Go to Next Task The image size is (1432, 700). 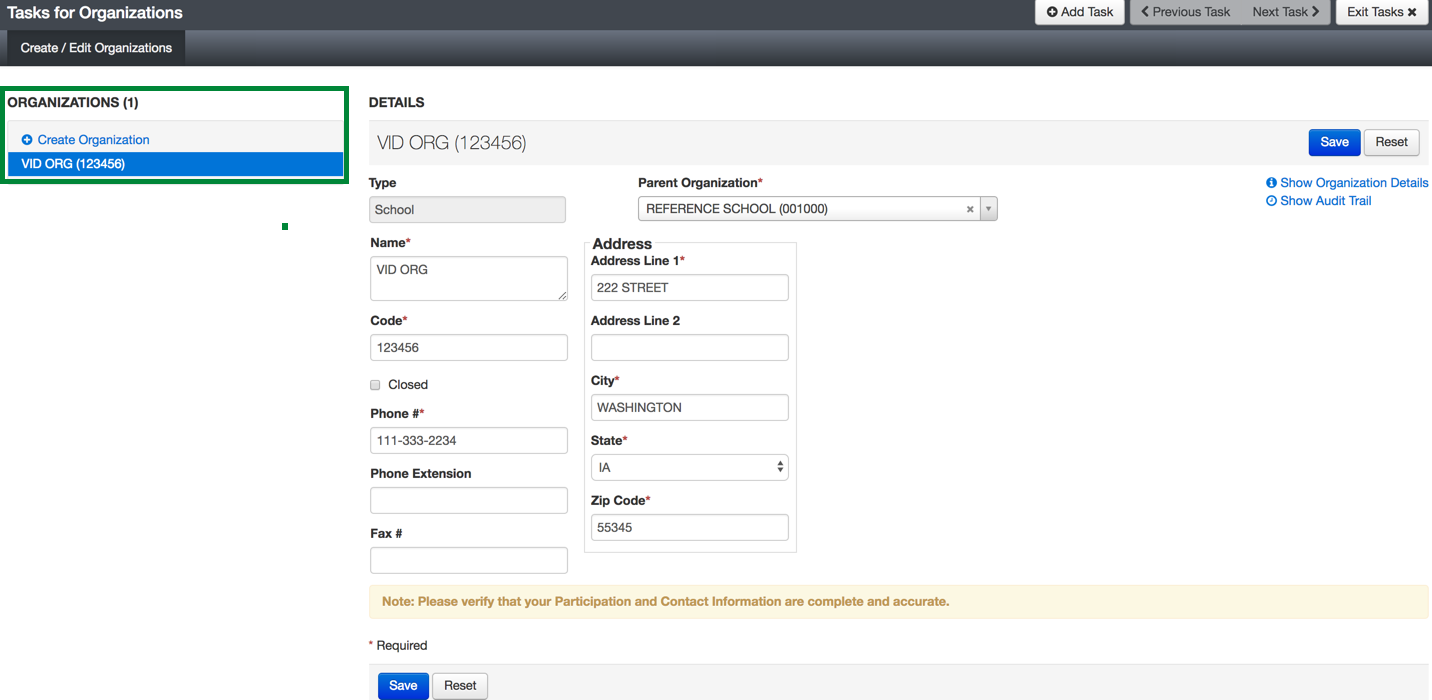pos(1286,12)
